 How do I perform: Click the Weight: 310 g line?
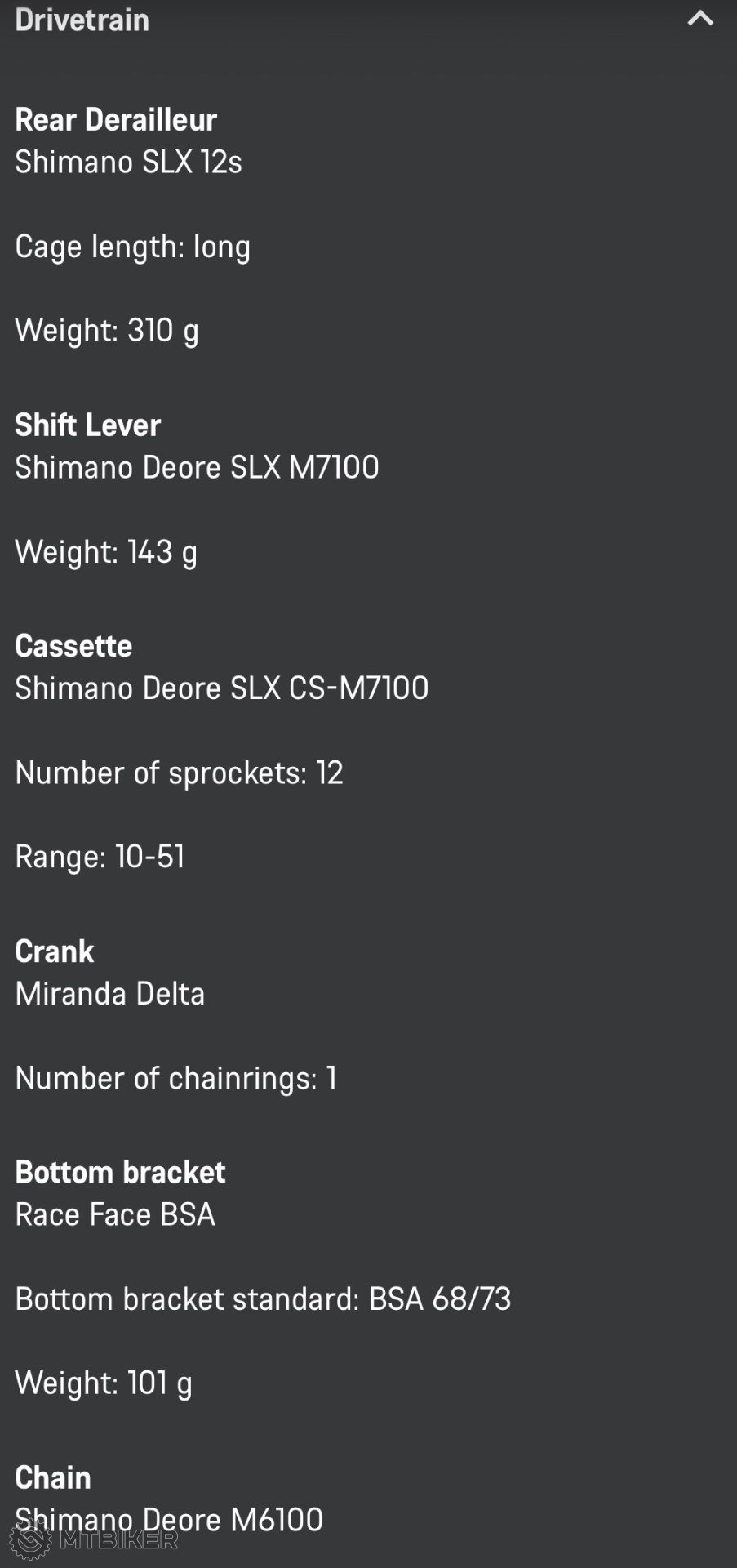click(107, 331)
